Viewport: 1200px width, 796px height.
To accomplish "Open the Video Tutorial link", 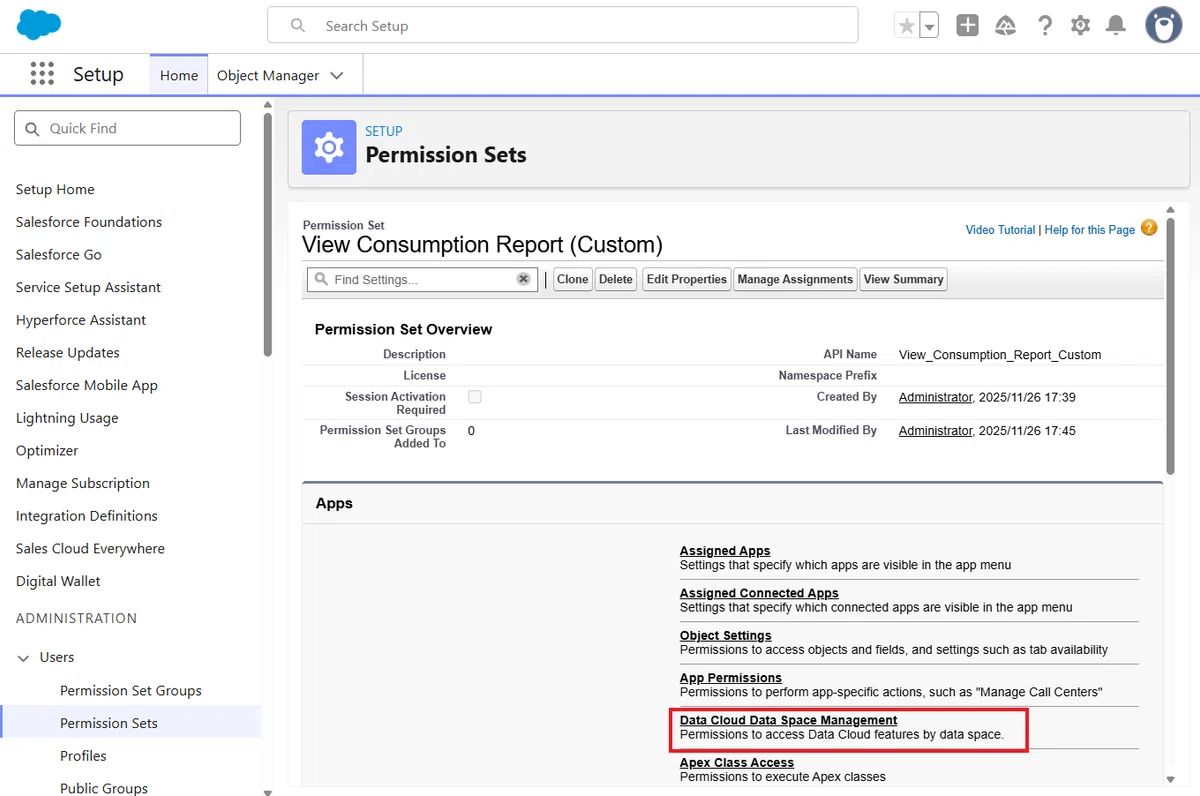I will pos(1000,230).
